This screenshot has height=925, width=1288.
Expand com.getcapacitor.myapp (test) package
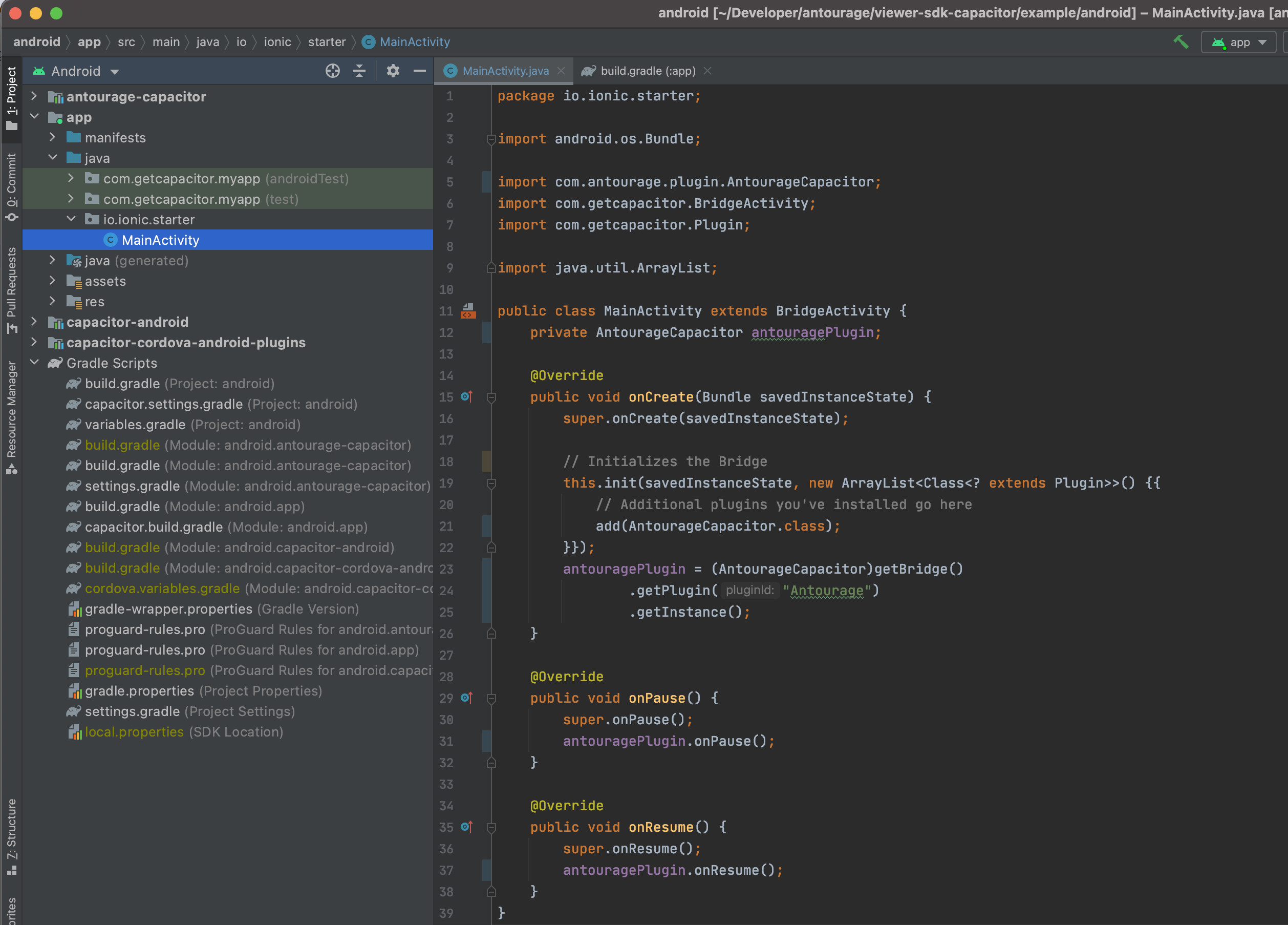point(71,198)
